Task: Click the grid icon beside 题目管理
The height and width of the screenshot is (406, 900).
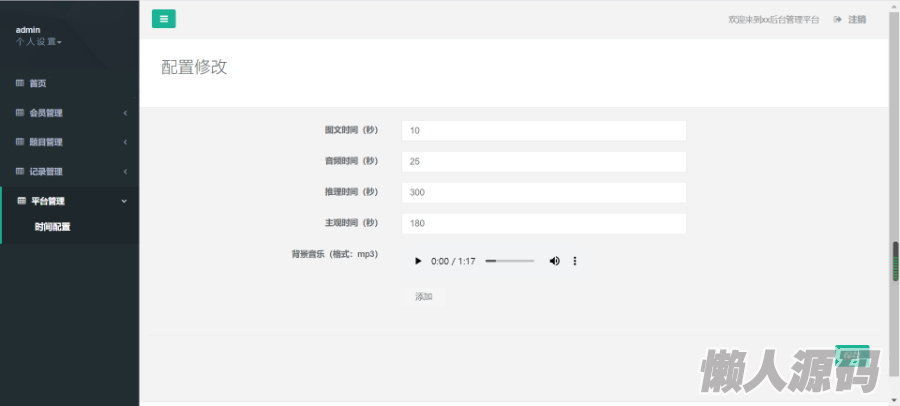Action: point(20,142)
